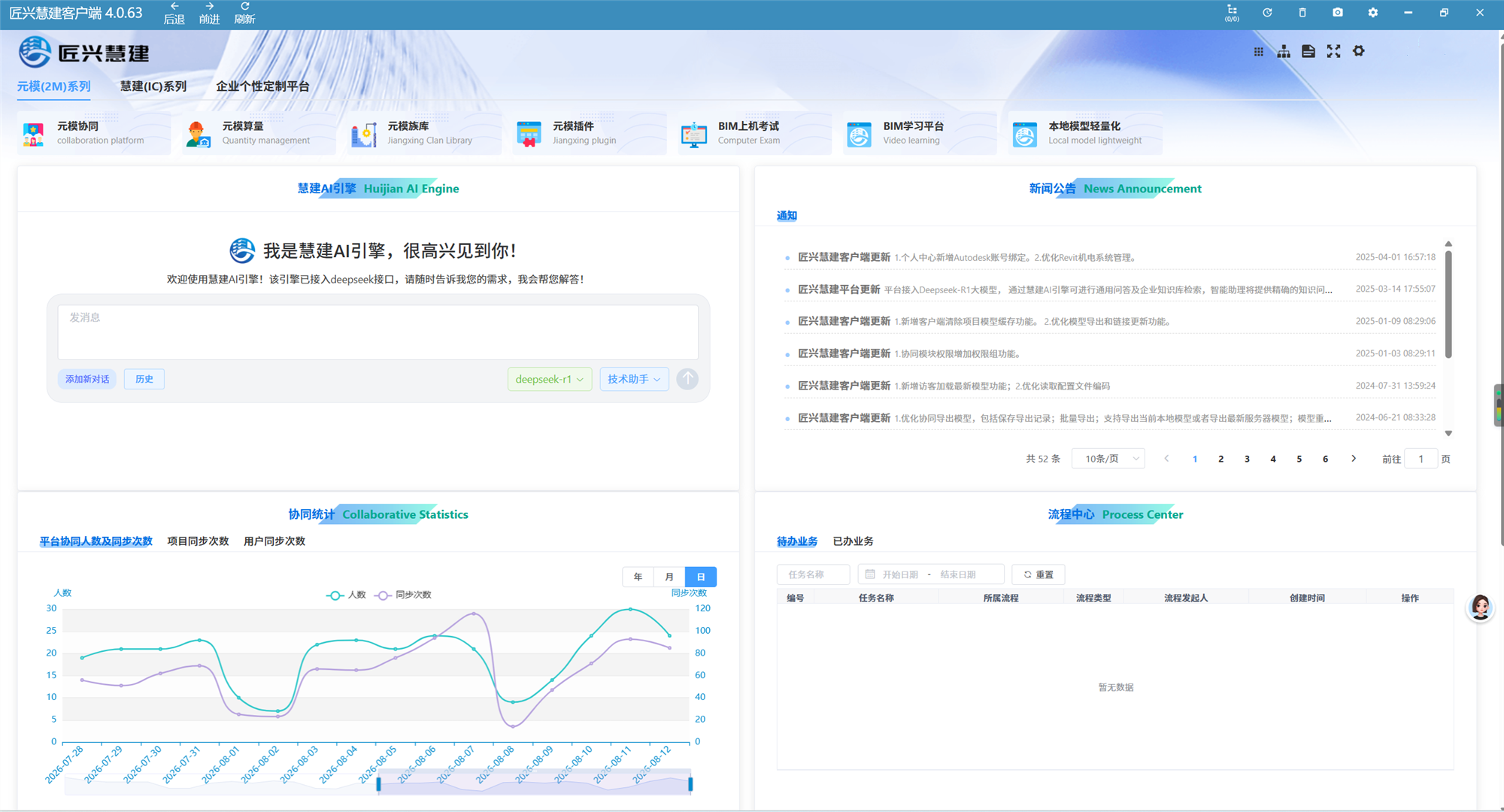Switch to the 慧建(IC)系列 tab
1504x812 pixels.
pos(153,86)
